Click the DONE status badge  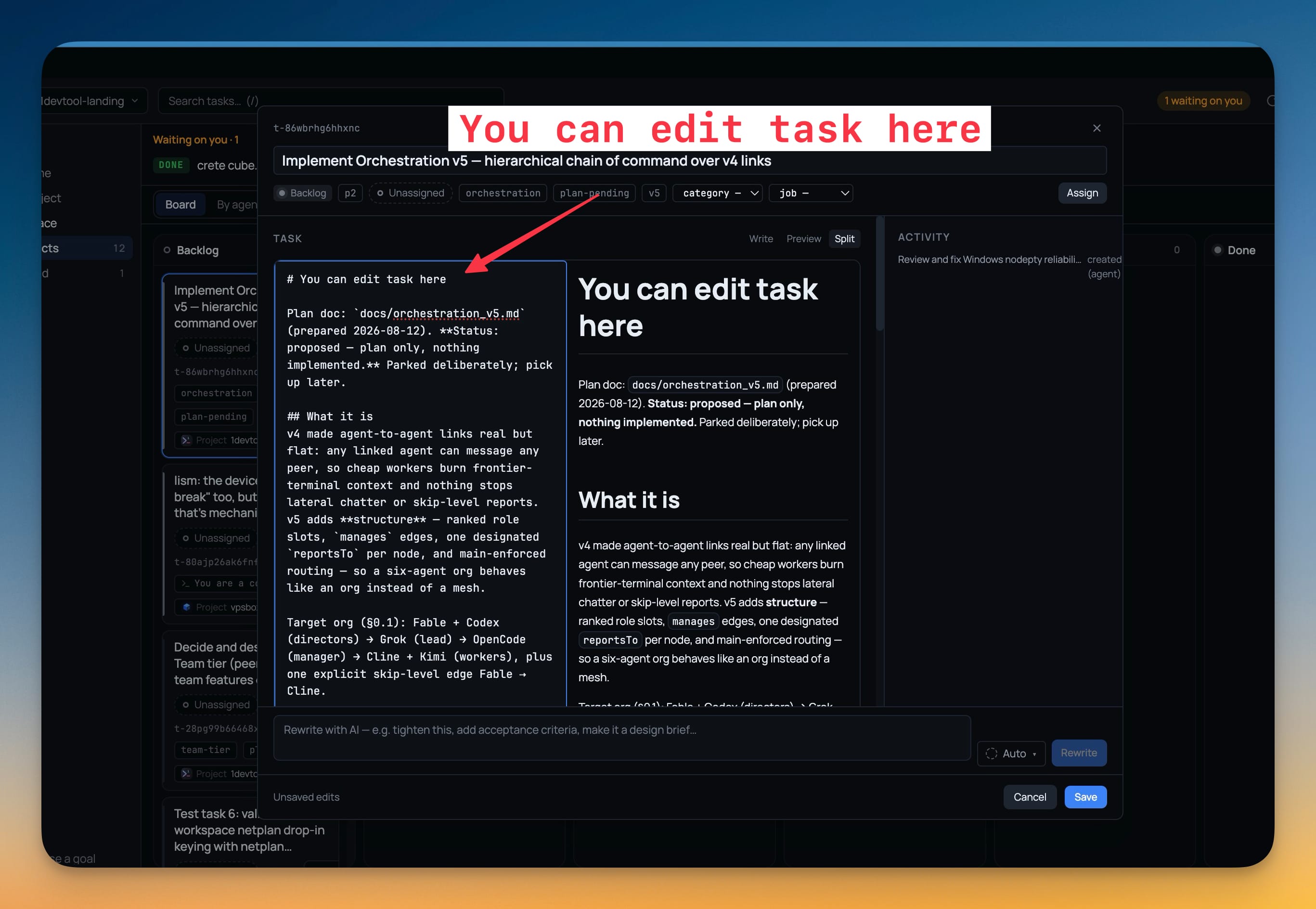point(171,165)
